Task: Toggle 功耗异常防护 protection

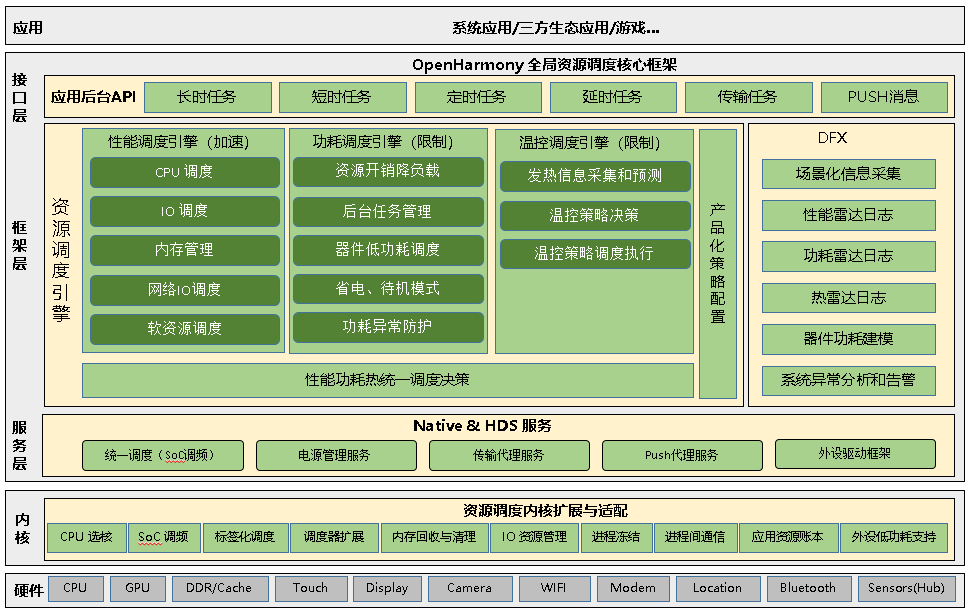Action: (388, 328)
